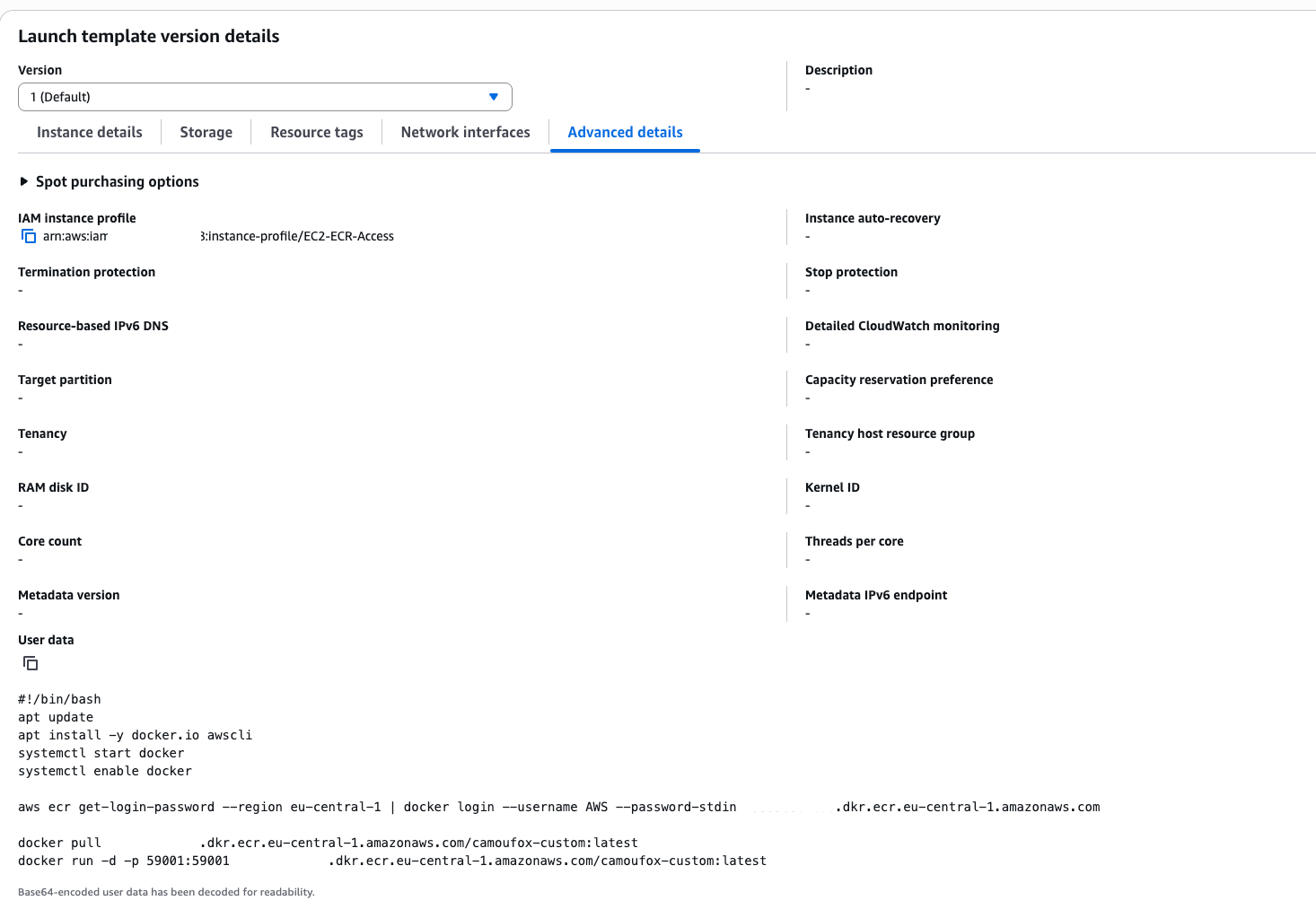The width and height of the screenshot is (1316, 918).
Task: Open the Resource tags tab
Action: (x=317, y=132)
